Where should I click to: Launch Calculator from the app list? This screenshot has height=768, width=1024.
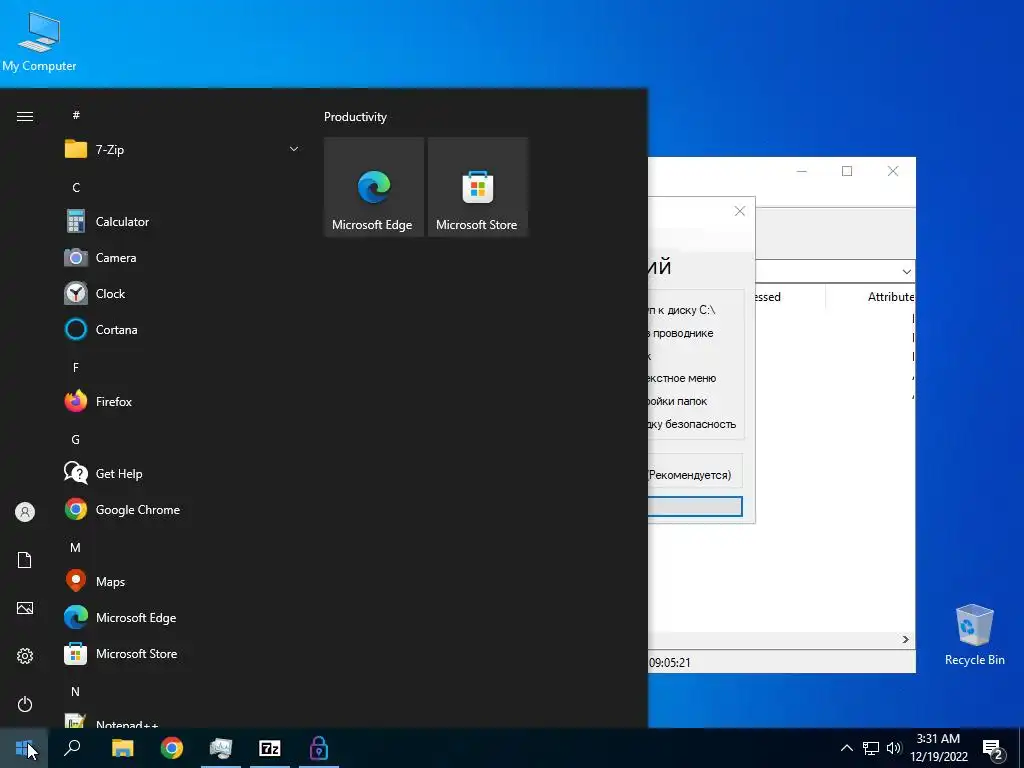point(183,221)
